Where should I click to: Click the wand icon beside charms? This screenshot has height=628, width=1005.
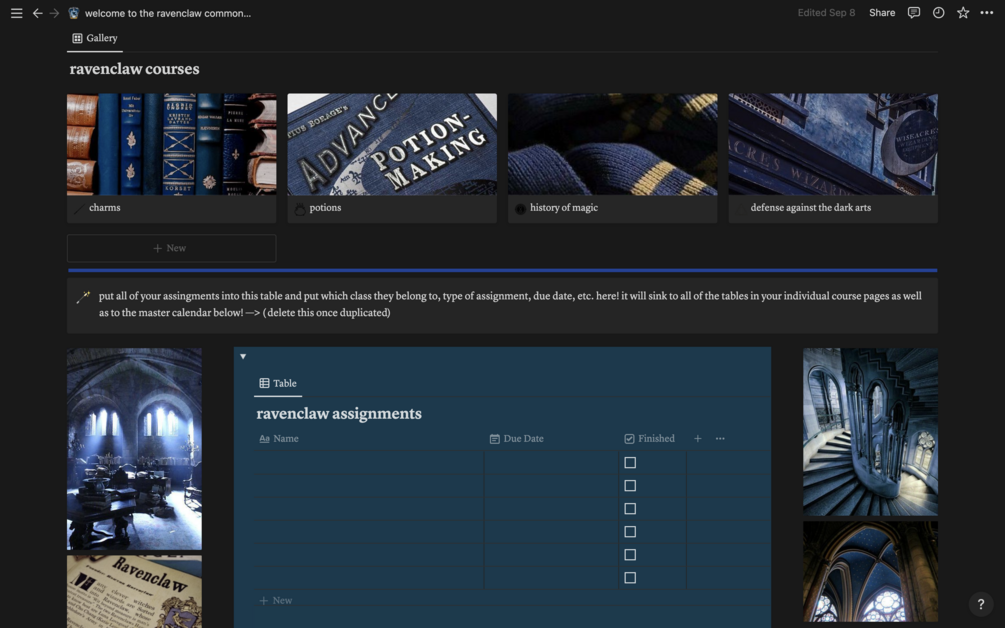point(79,208)
